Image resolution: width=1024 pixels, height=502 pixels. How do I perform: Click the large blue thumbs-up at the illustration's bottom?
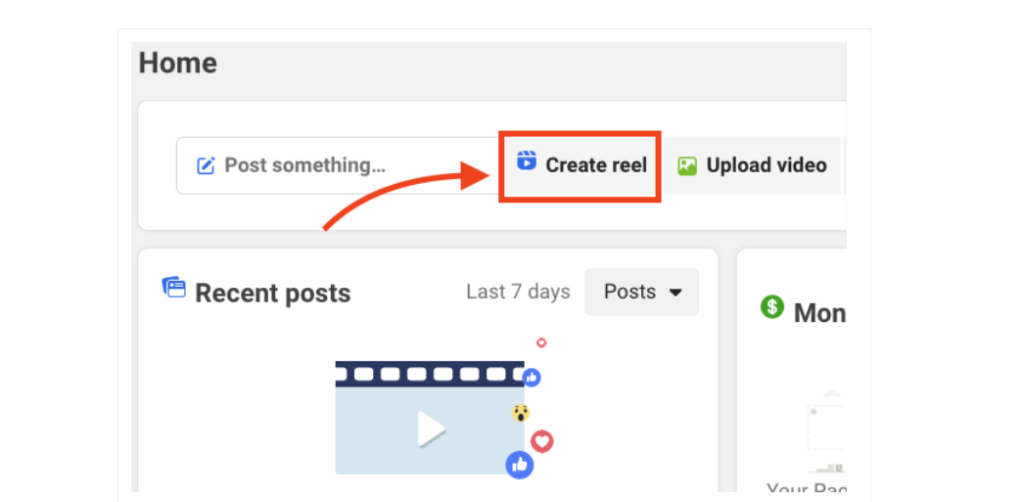(519, 464)
